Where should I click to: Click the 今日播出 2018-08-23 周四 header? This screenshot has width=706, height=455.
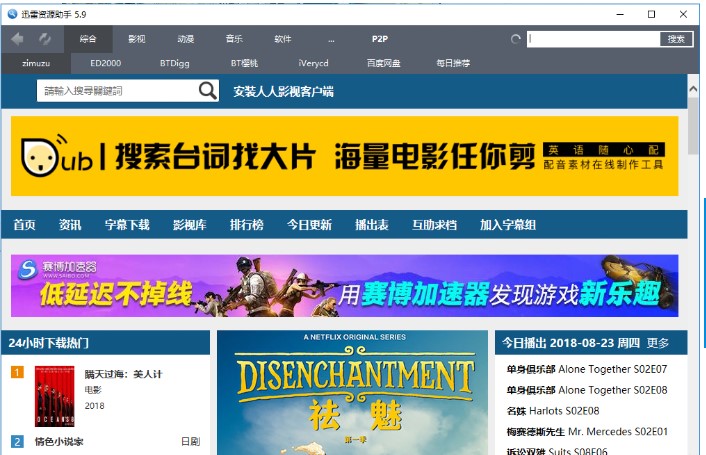click(571, 343)
